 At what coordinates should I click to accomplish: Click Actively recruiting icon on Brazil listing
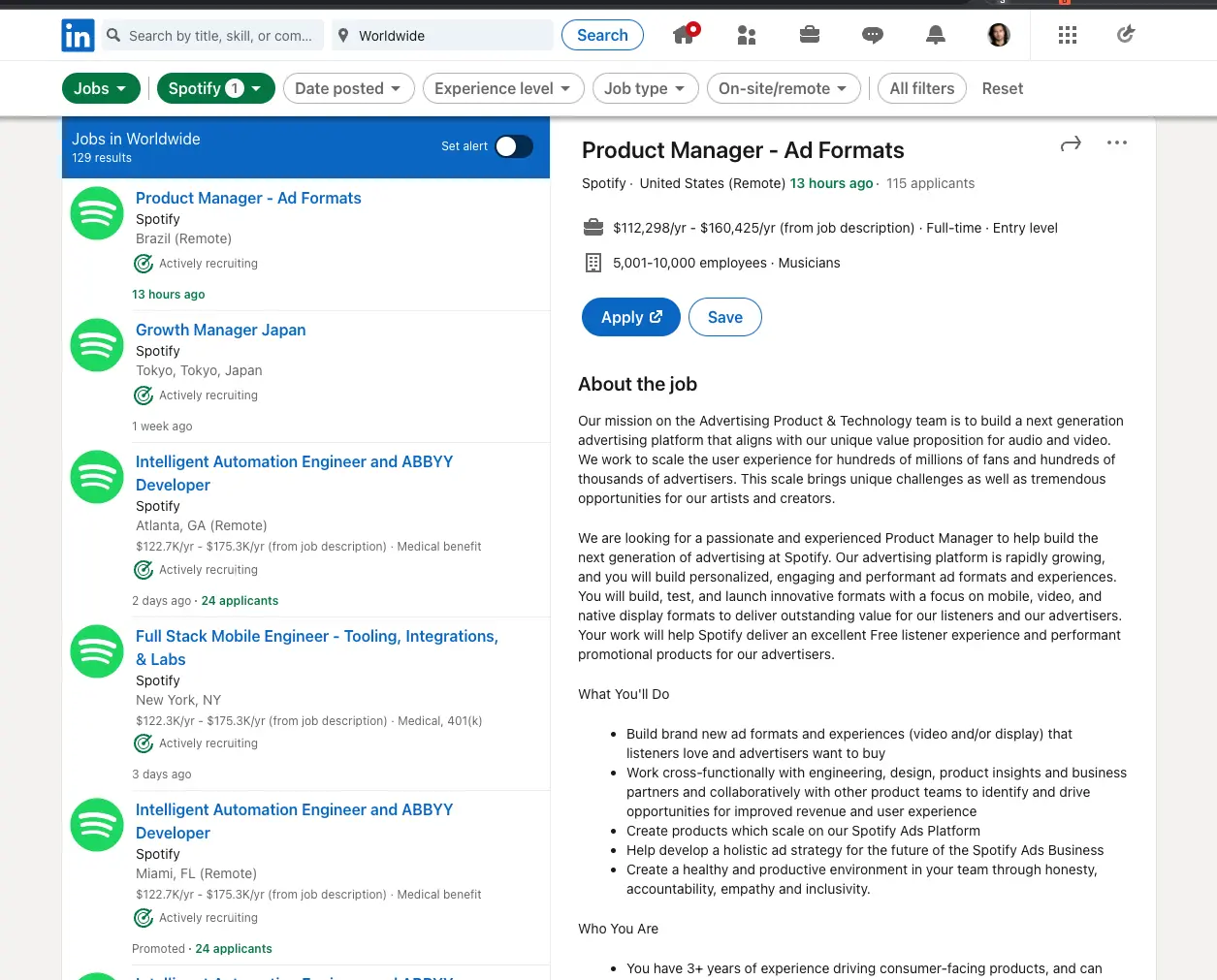coord(144,264)
